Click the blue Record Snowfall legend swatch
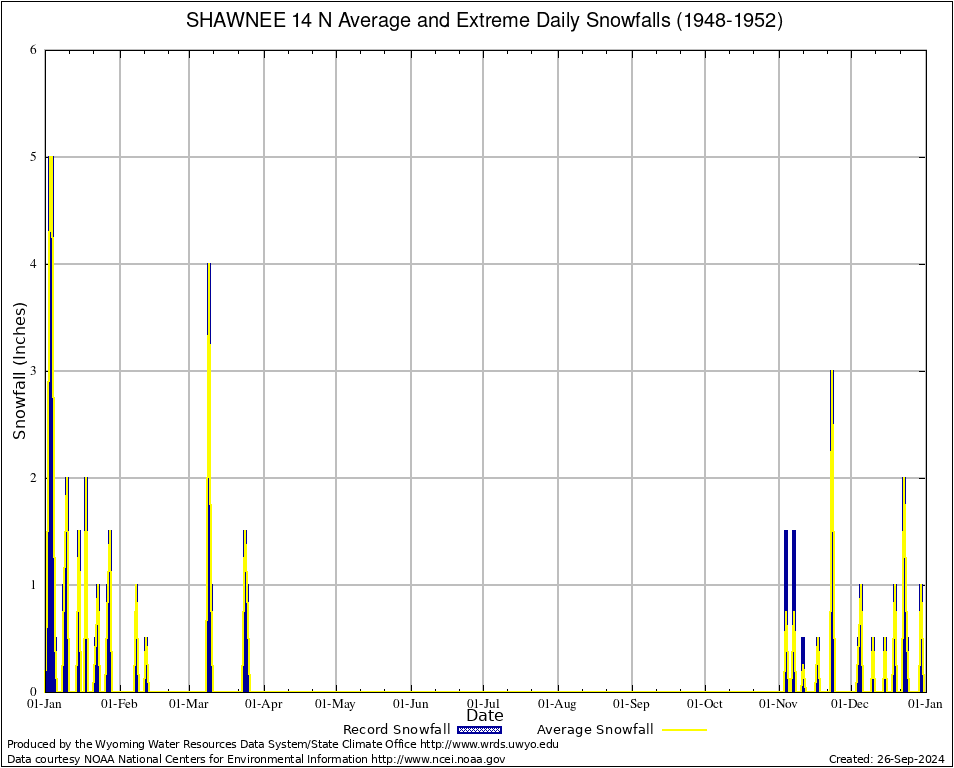 tap(479, 730)
